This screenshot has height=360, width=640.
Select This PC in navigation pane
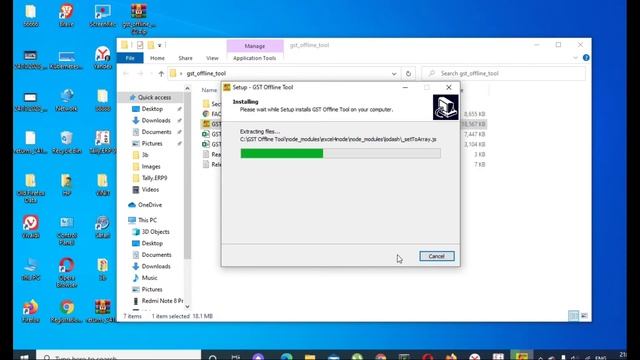147,220
